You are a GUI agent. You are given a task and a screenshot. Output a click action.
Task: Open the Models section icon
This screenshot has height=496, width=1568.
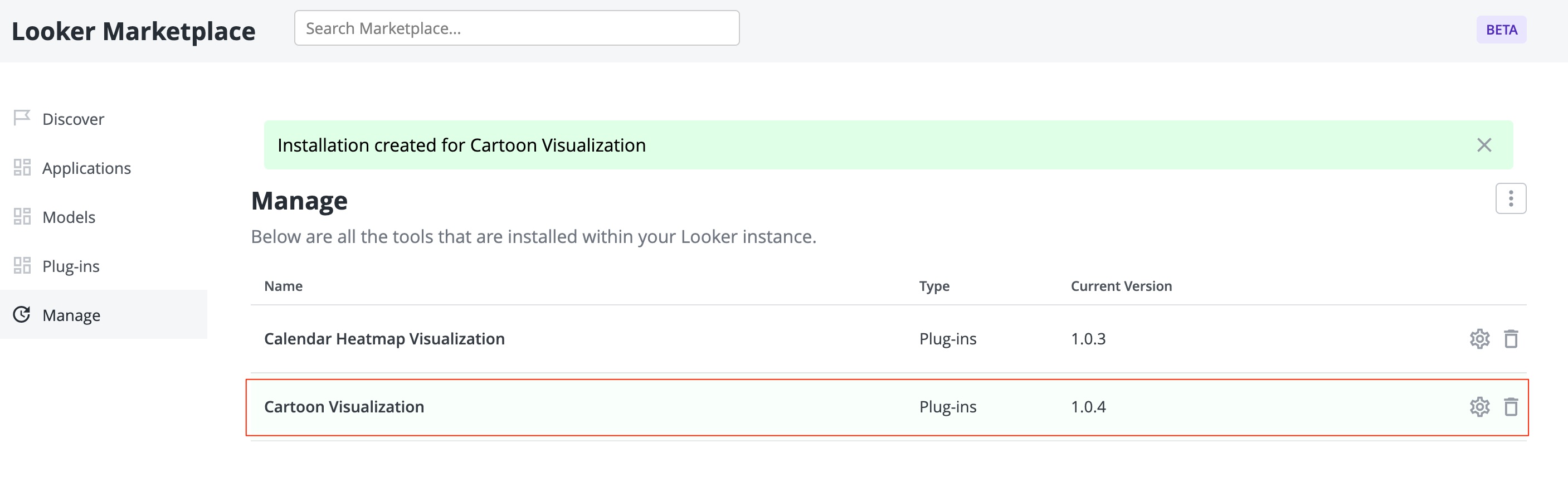(22, 217)
